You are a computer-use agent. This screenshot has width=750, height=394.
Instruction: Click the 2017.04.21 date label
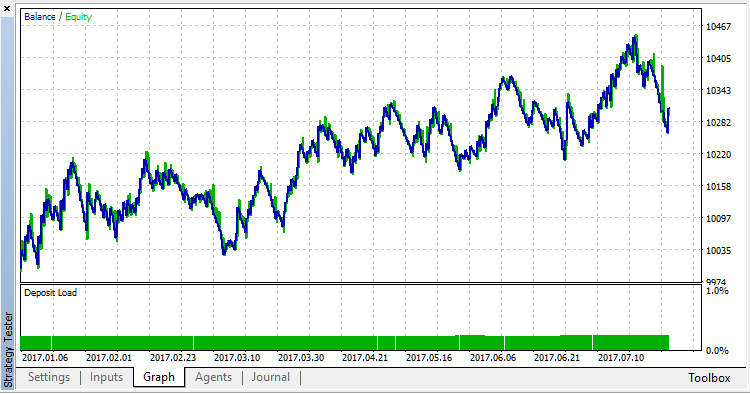(365, 358)
